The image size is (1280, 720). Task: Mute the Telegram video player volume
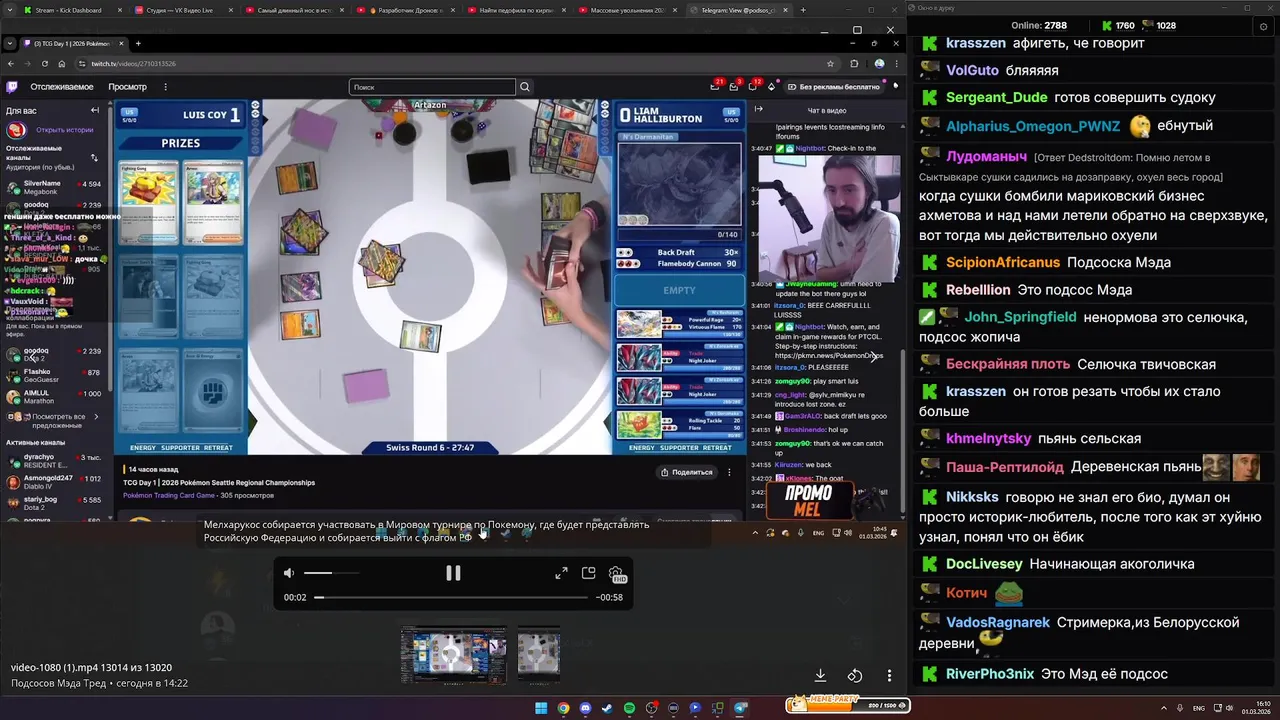(x=289, y=573)
